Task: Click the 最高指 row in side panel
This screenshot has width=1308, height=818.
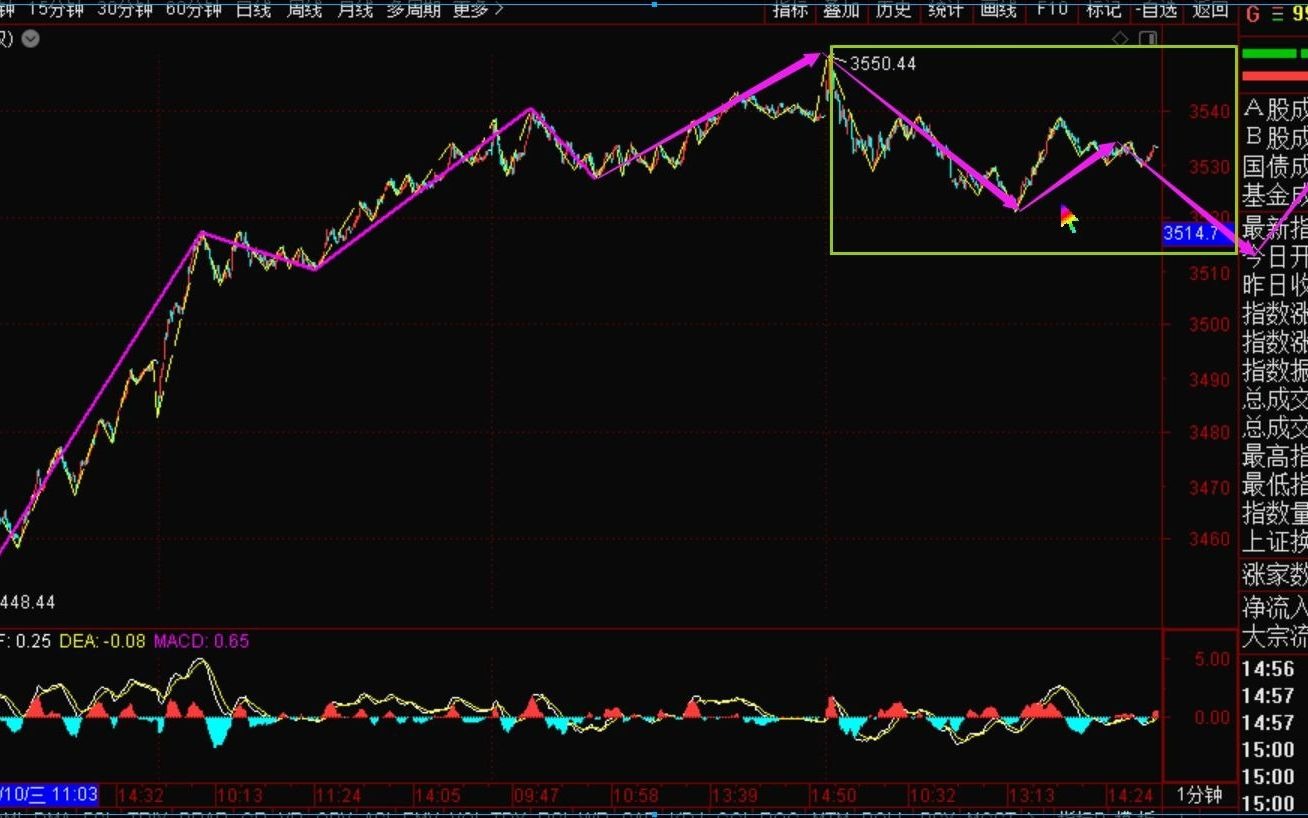Action: point(1274,458)
